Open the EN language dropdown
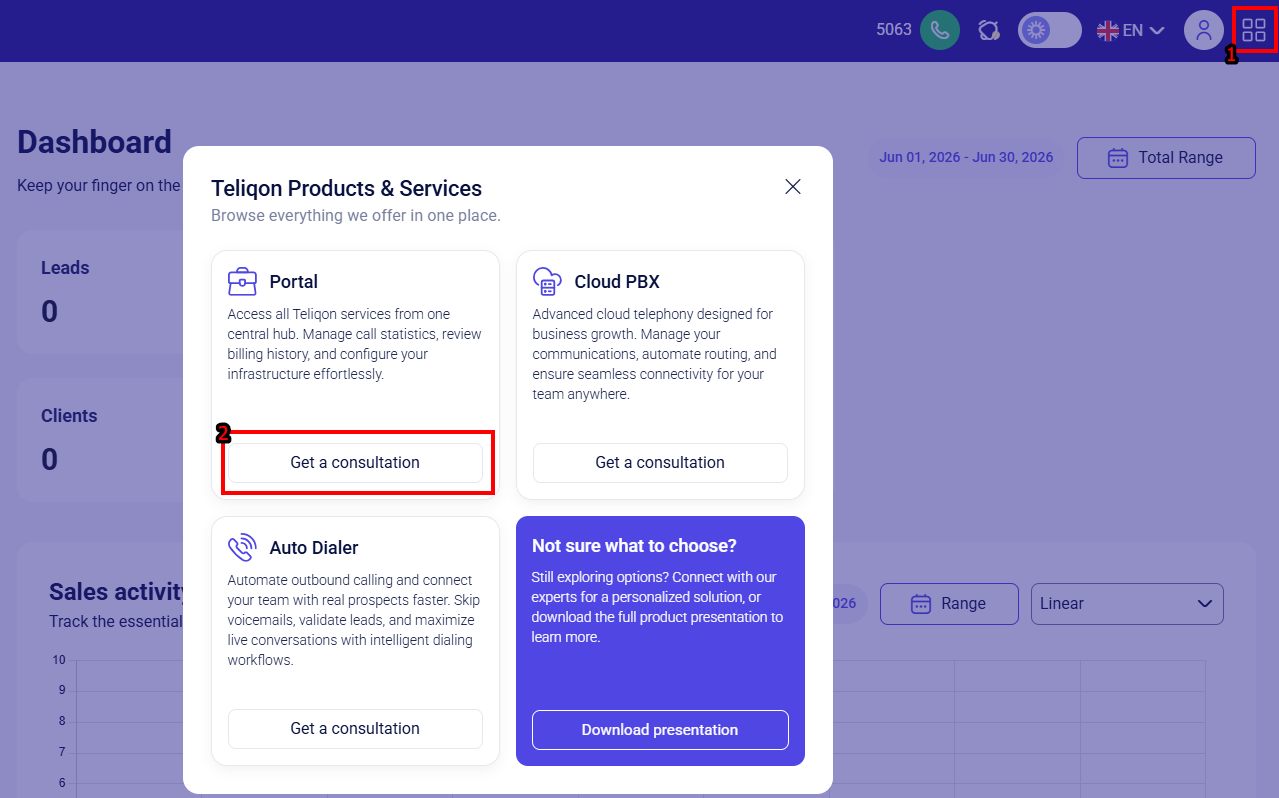Screen dimensions: 1279x798 pyautogui.click(x=1130, y=30)
